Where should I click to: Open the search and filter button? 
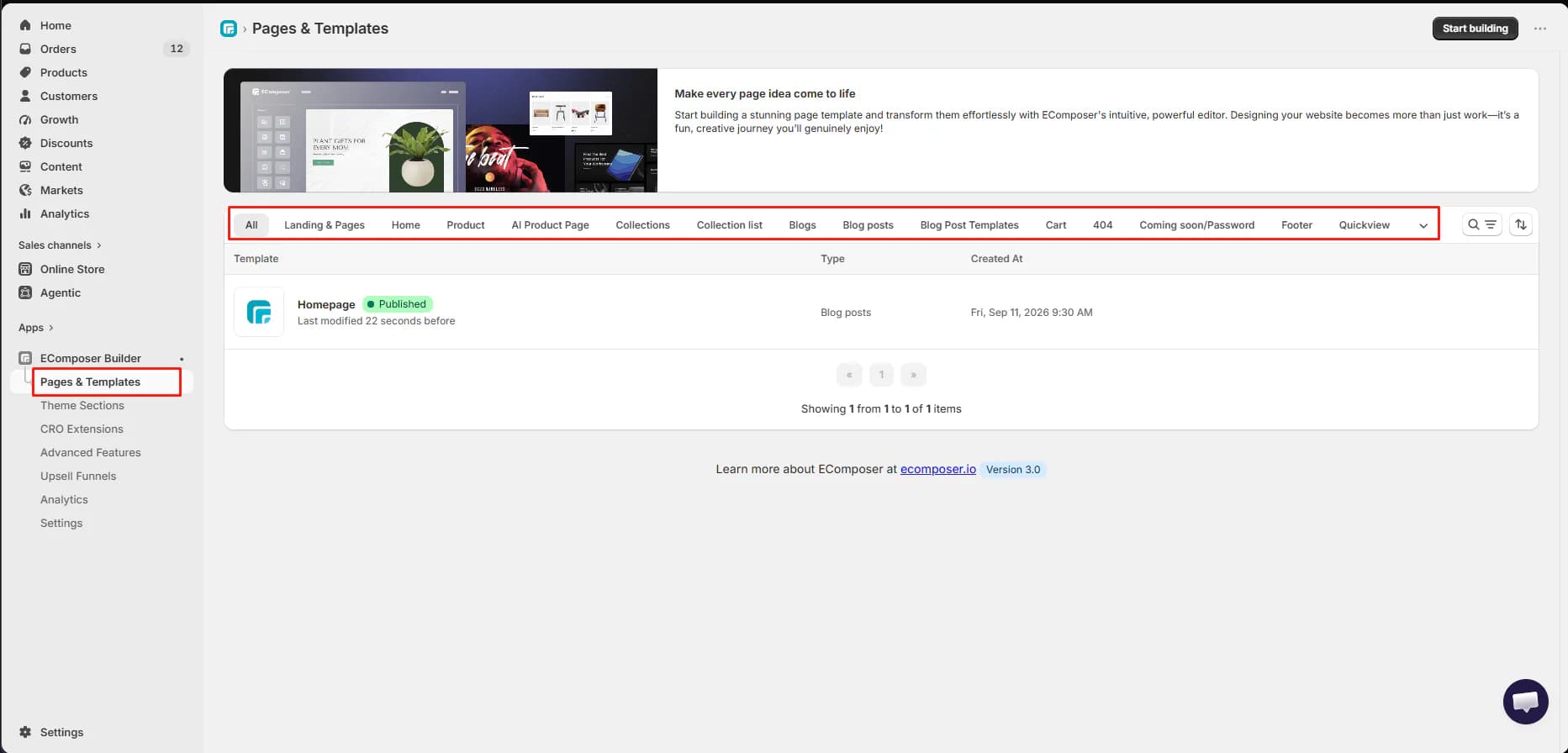click(x=1482, y=224)
